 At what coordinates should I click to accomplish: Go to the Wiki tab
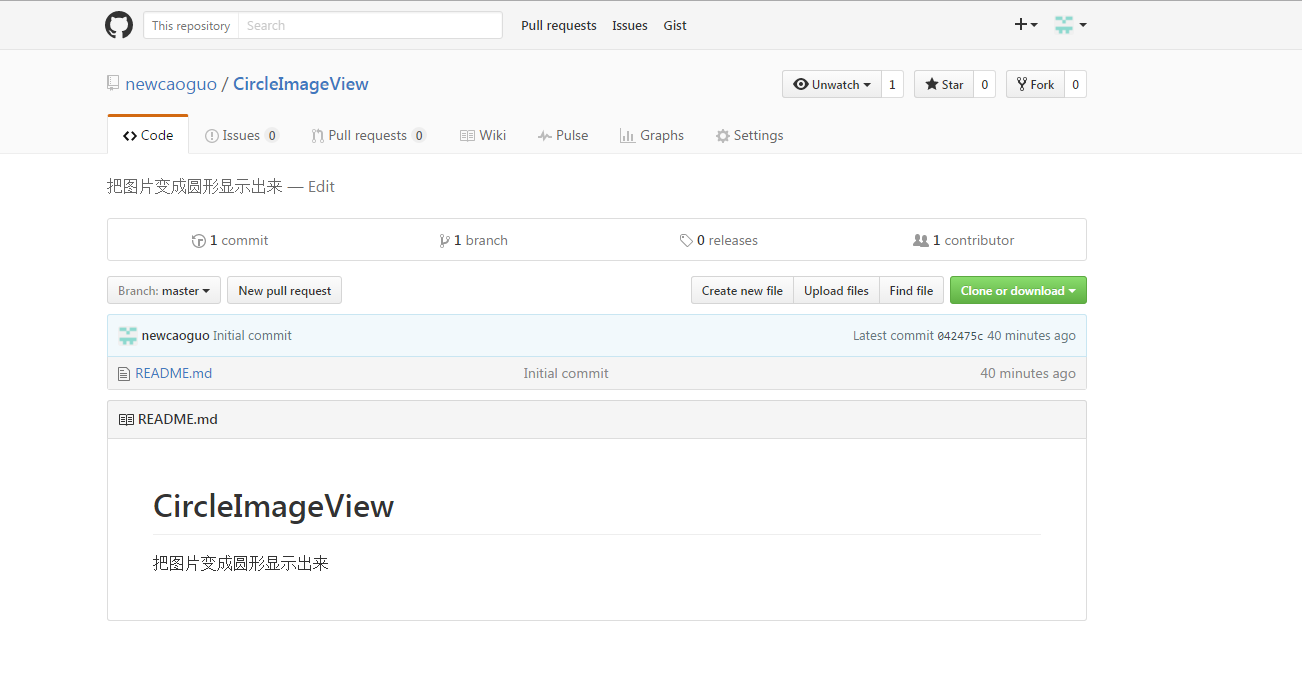(483, 136)
